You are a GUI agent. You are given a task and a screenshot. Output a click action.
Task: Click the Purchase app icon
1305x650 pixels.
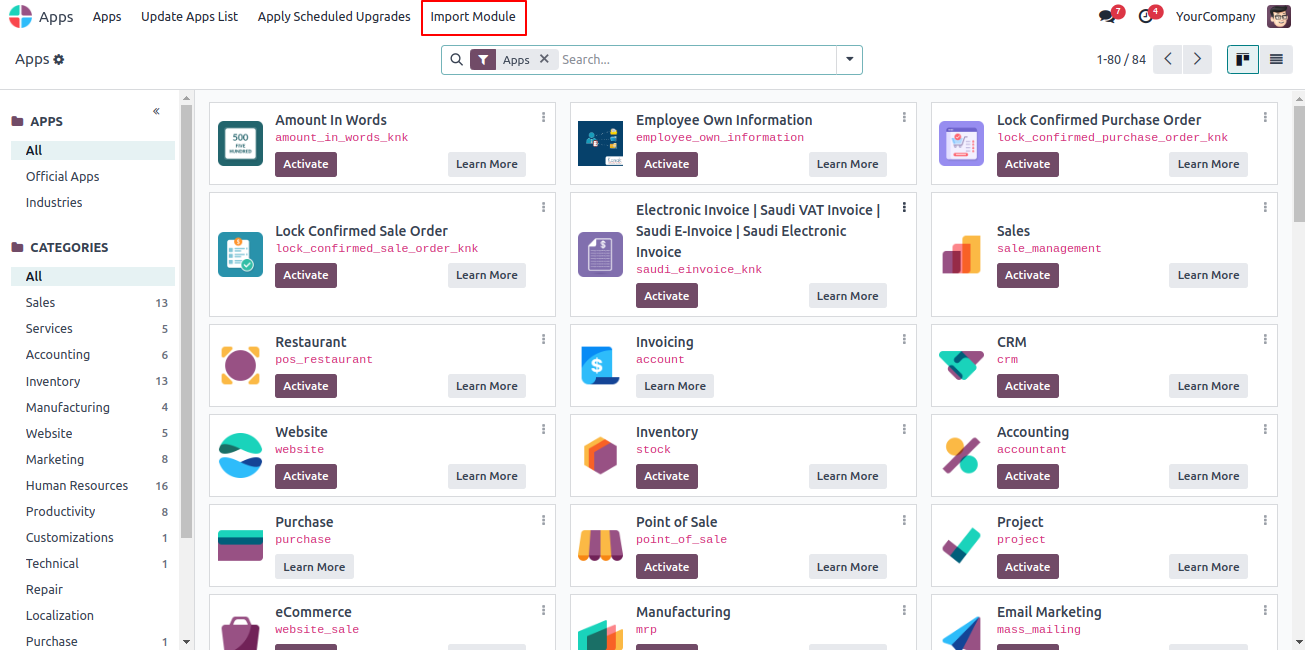240,545
